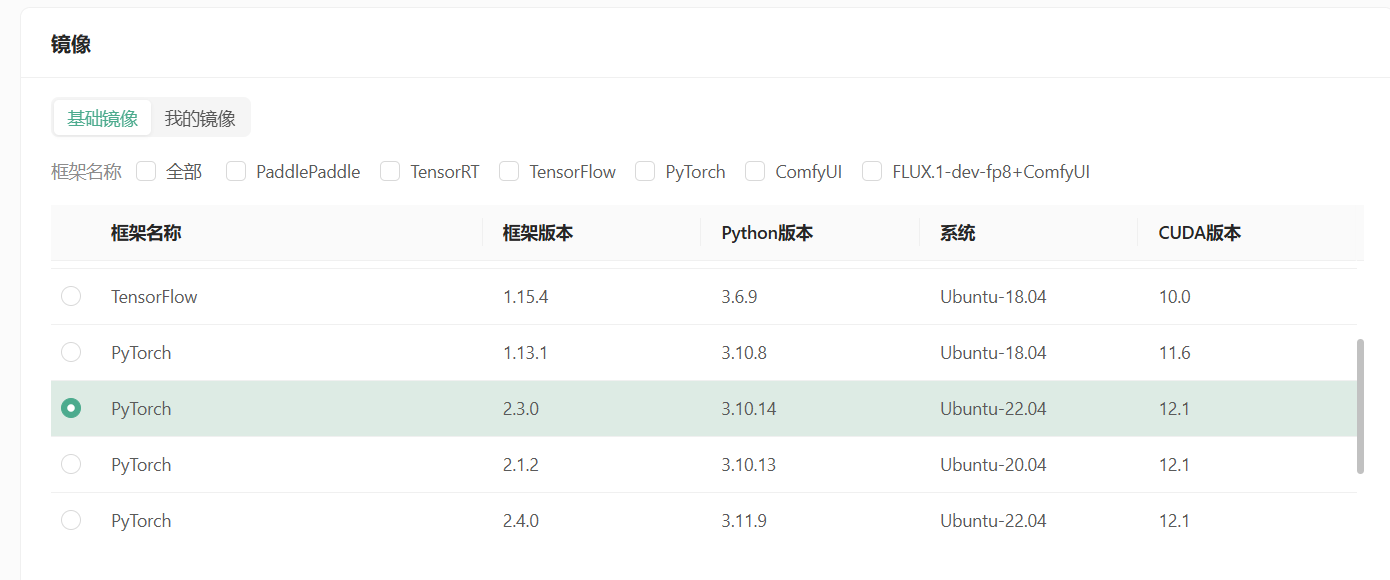The height and width of the screenshot is (580, 1390).
Task: Enable the PaddlePaddle filter checkbox
Action: point(236,171)
